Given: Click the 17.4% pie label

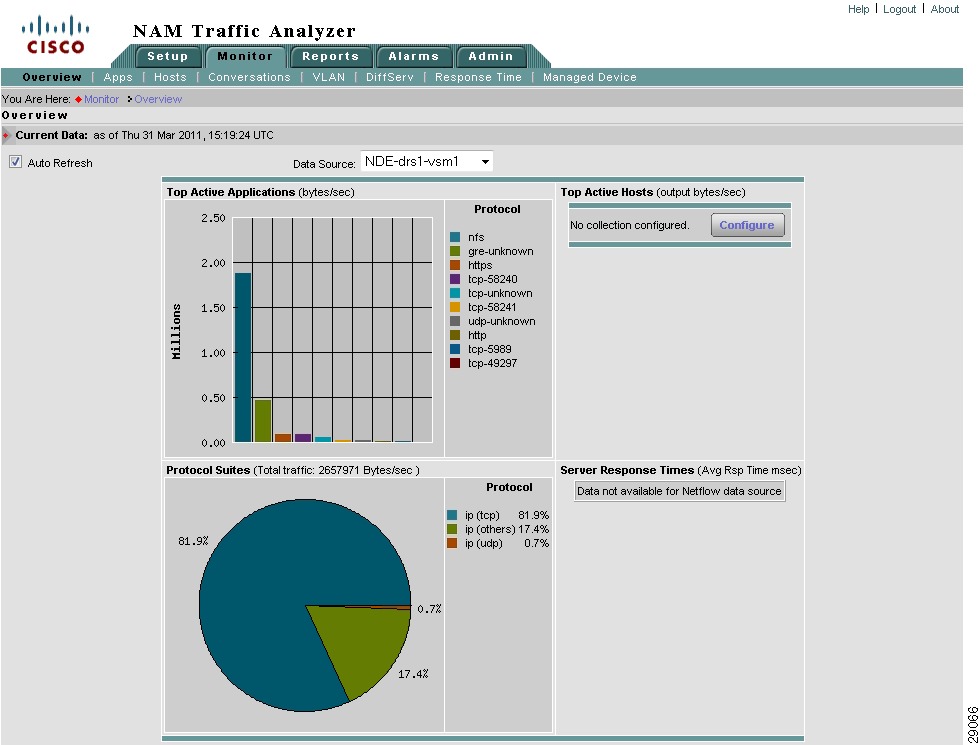Looking at the screenshot, I should pyautogui.click(x=413, y=674).
